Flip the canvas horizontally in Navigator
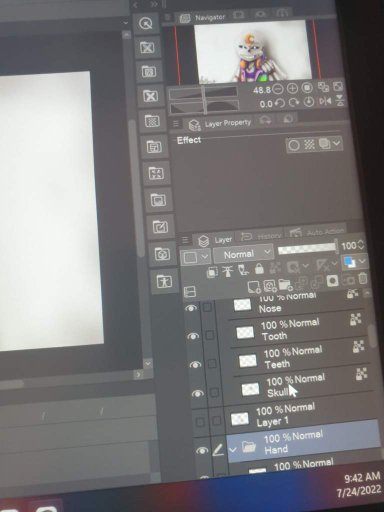The image size is (384, 512). (x=325, y=101)
